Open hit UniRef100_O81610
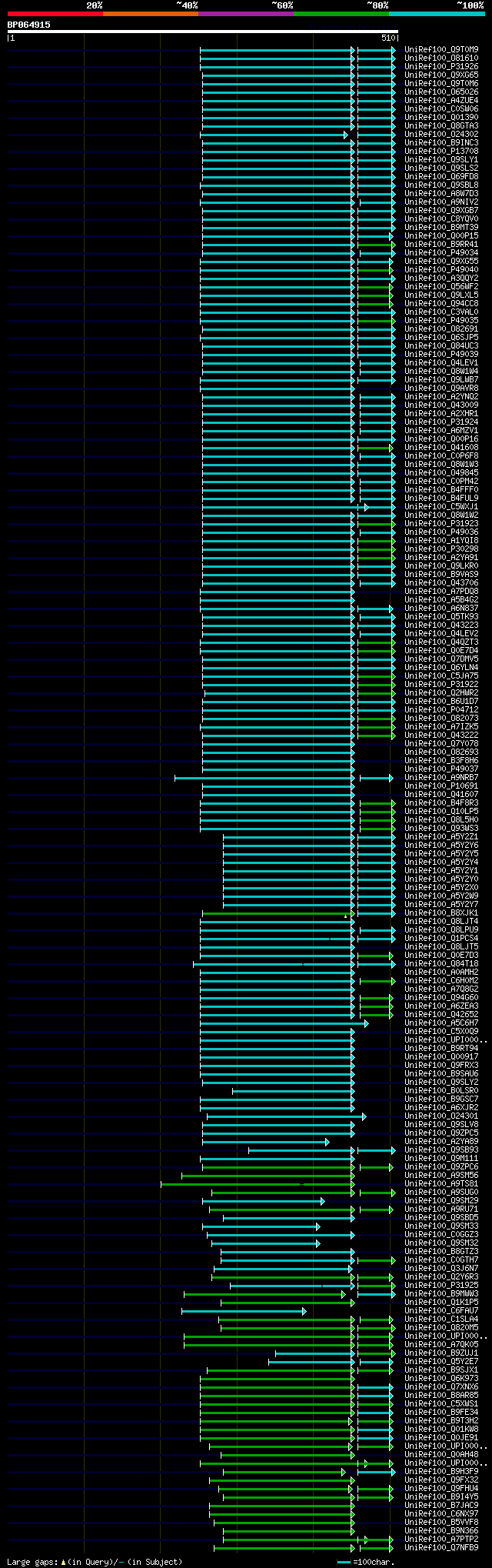 [441, 58]
